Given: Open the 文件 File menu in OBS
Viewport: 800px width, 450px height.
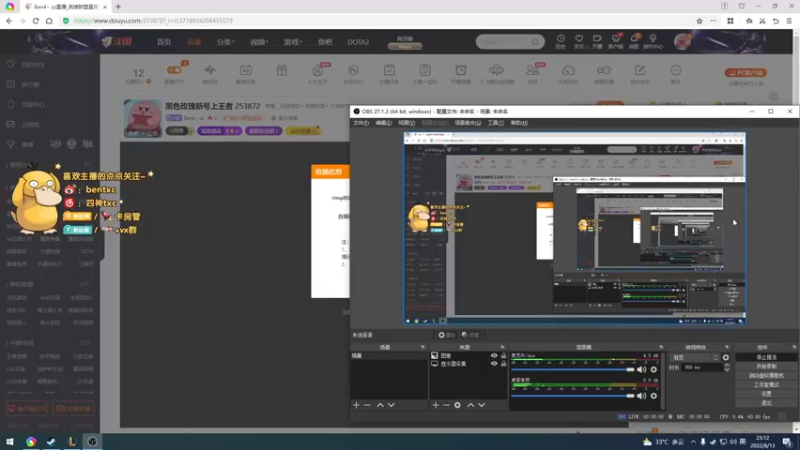Looking at the screenshot, I should coord(361,123).
